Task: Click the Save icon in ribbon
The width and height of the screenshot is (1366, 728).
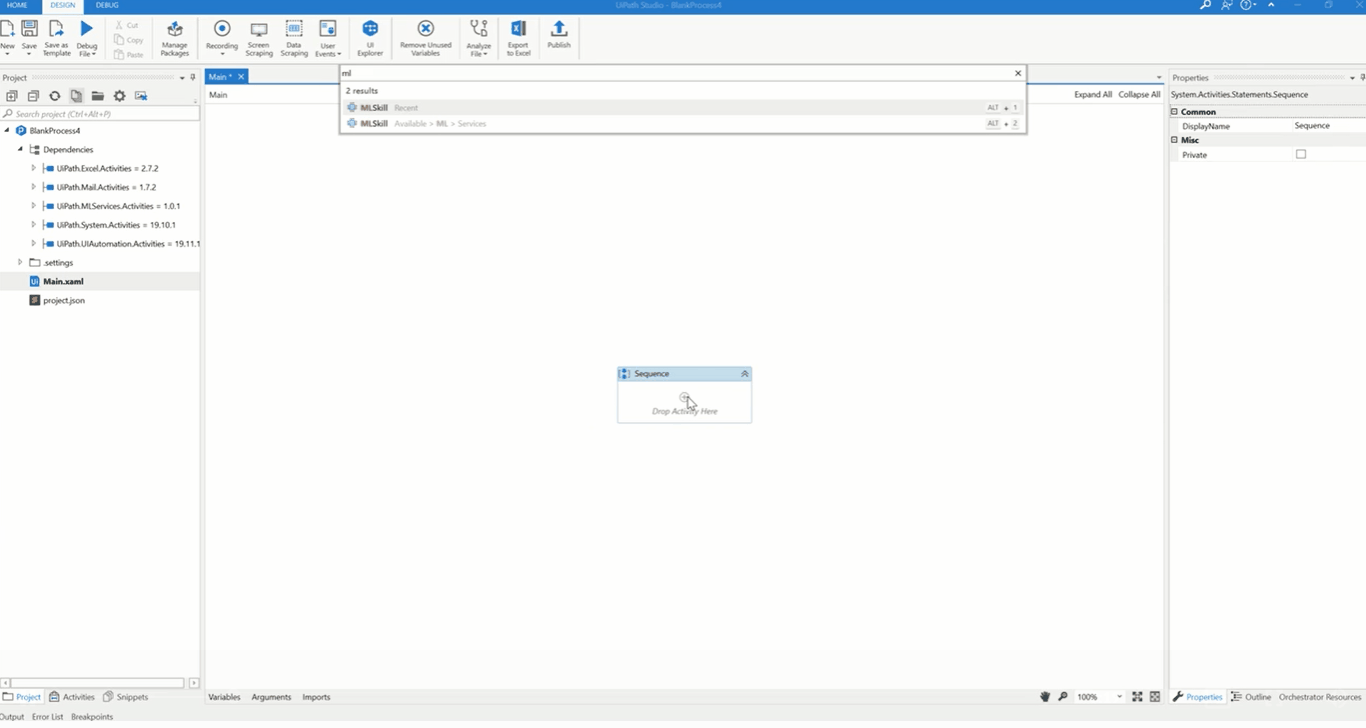Action: tap(29, 29)
